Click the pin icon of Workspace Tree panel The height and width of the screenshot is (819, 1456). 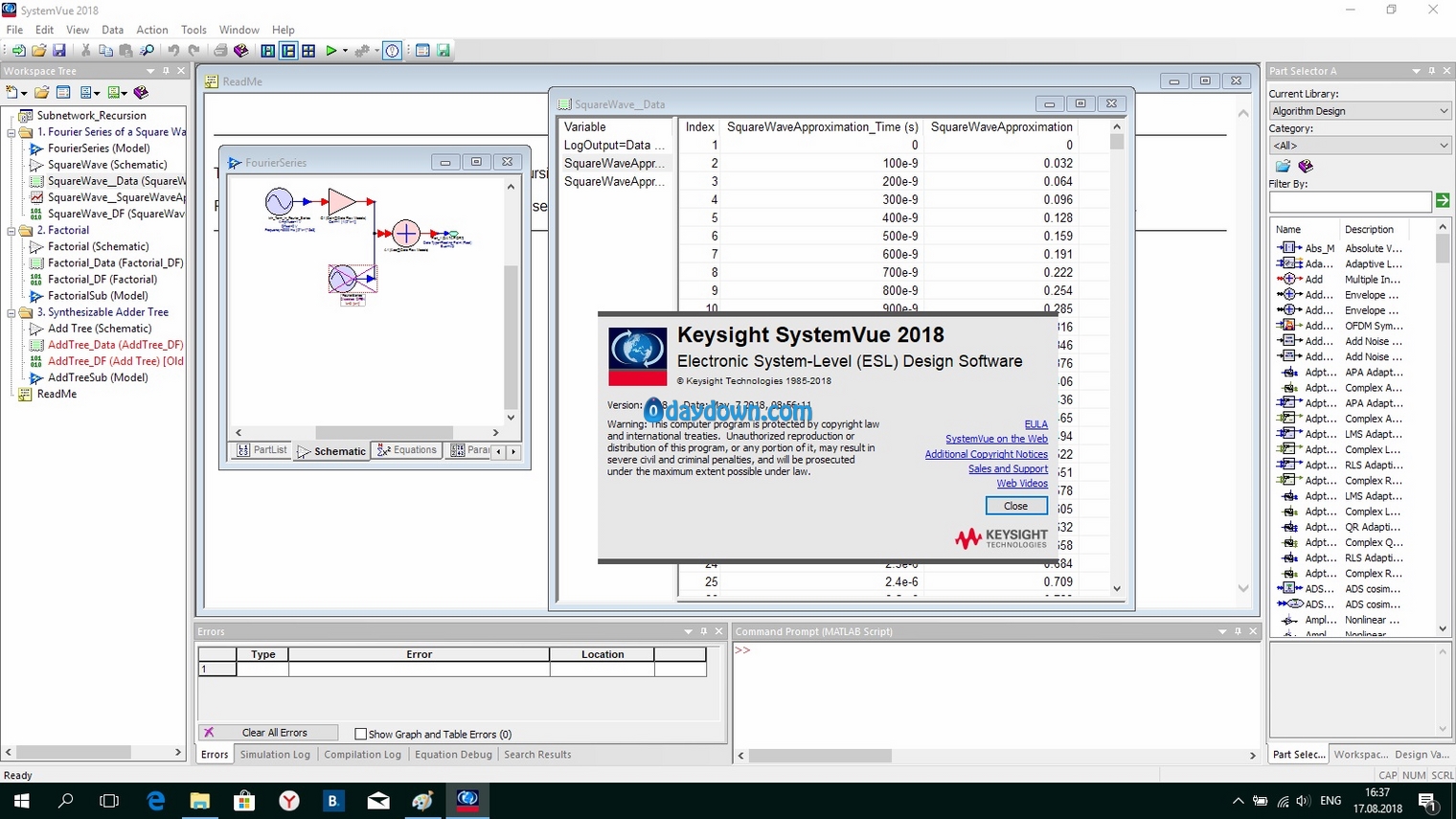[x=166, y=71]
